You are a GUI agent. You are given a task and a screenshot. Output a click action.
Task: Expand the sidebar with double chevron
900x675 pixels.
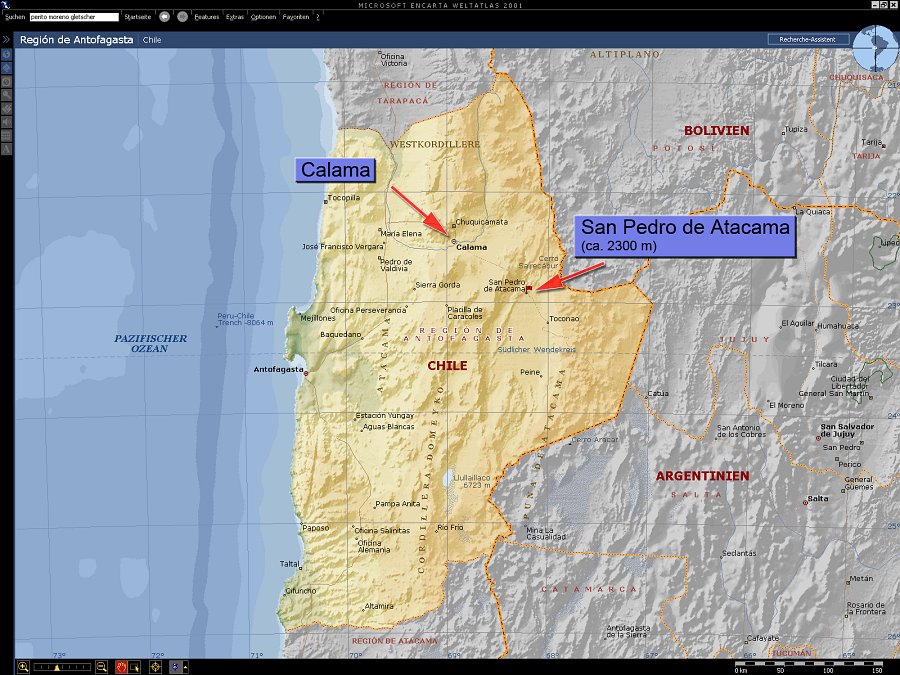[7, 40]
